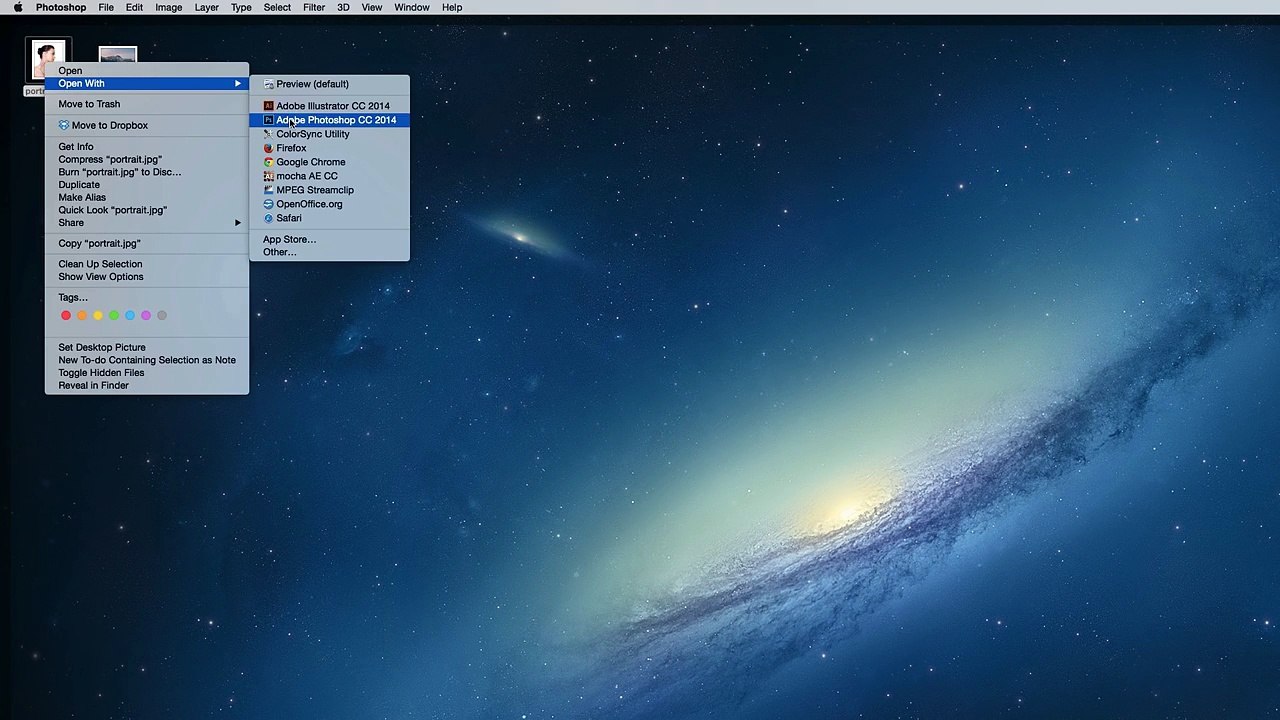Expand the Open With submenu arrow
This screenshot has height=720, width=1280.
(238, 84)
